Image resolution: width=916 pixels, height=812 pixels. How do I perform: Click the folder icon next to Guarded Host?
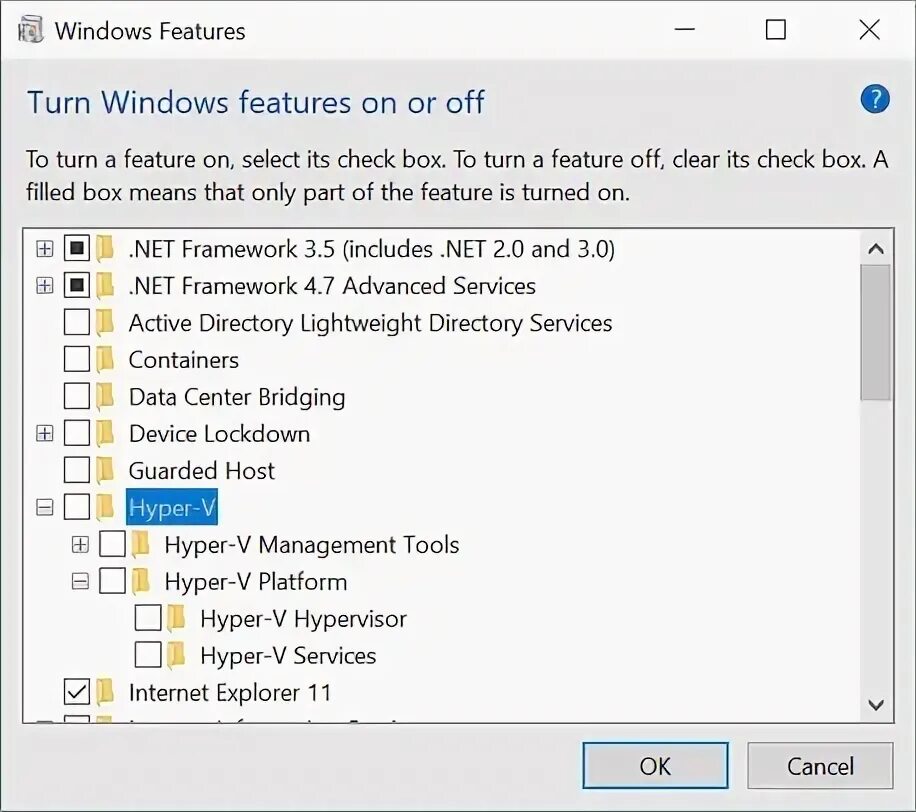pos(105,471)
